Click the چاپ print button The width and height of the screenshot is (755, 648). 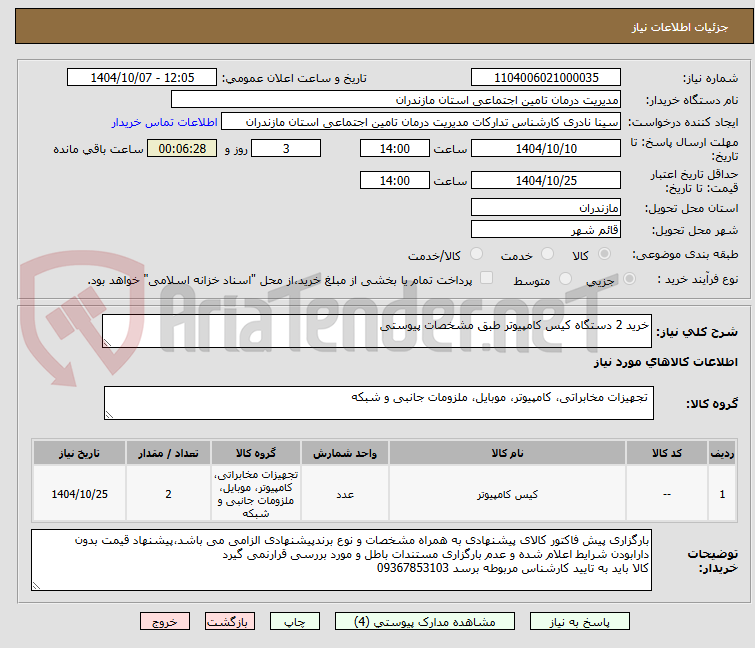[x=295, y=622]
